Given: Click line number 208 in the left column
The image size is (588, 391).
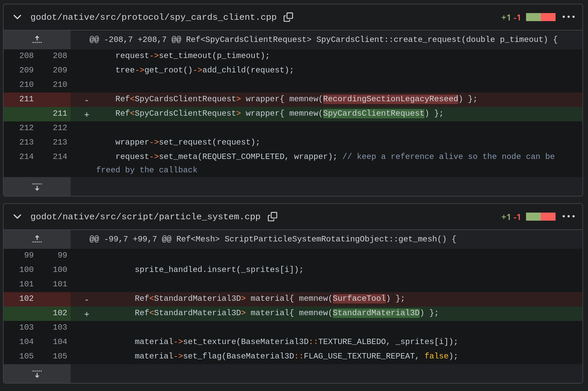Looking at the screenshot, I should [26, 55].
